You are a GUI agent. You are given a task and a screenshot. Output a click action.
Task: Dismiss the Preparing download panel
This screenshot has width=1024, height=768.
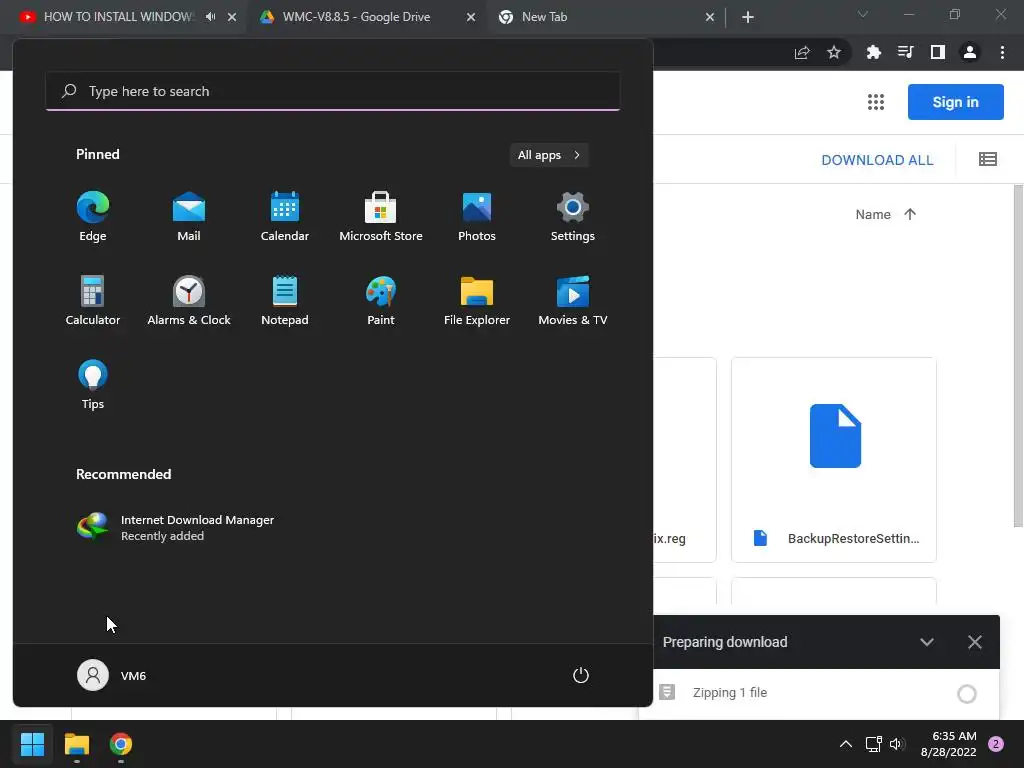(974, 642)
